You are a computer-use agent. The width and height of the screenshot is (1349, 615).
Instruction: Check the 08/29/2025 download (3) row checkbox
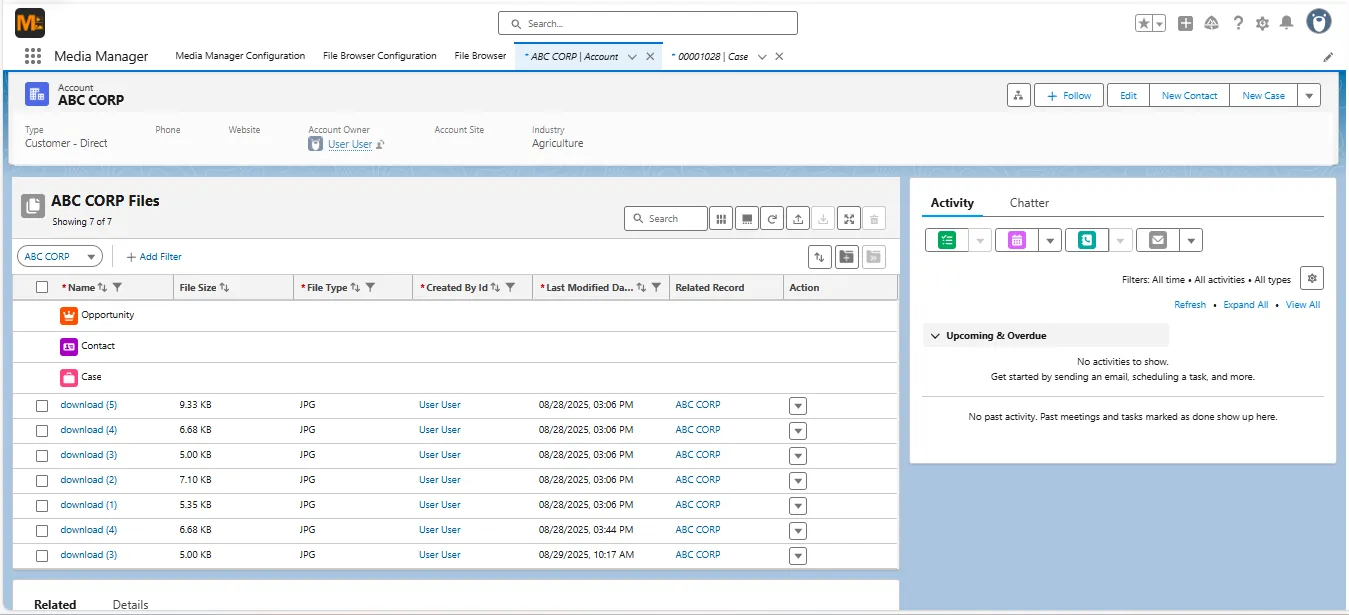click(42, 556)
